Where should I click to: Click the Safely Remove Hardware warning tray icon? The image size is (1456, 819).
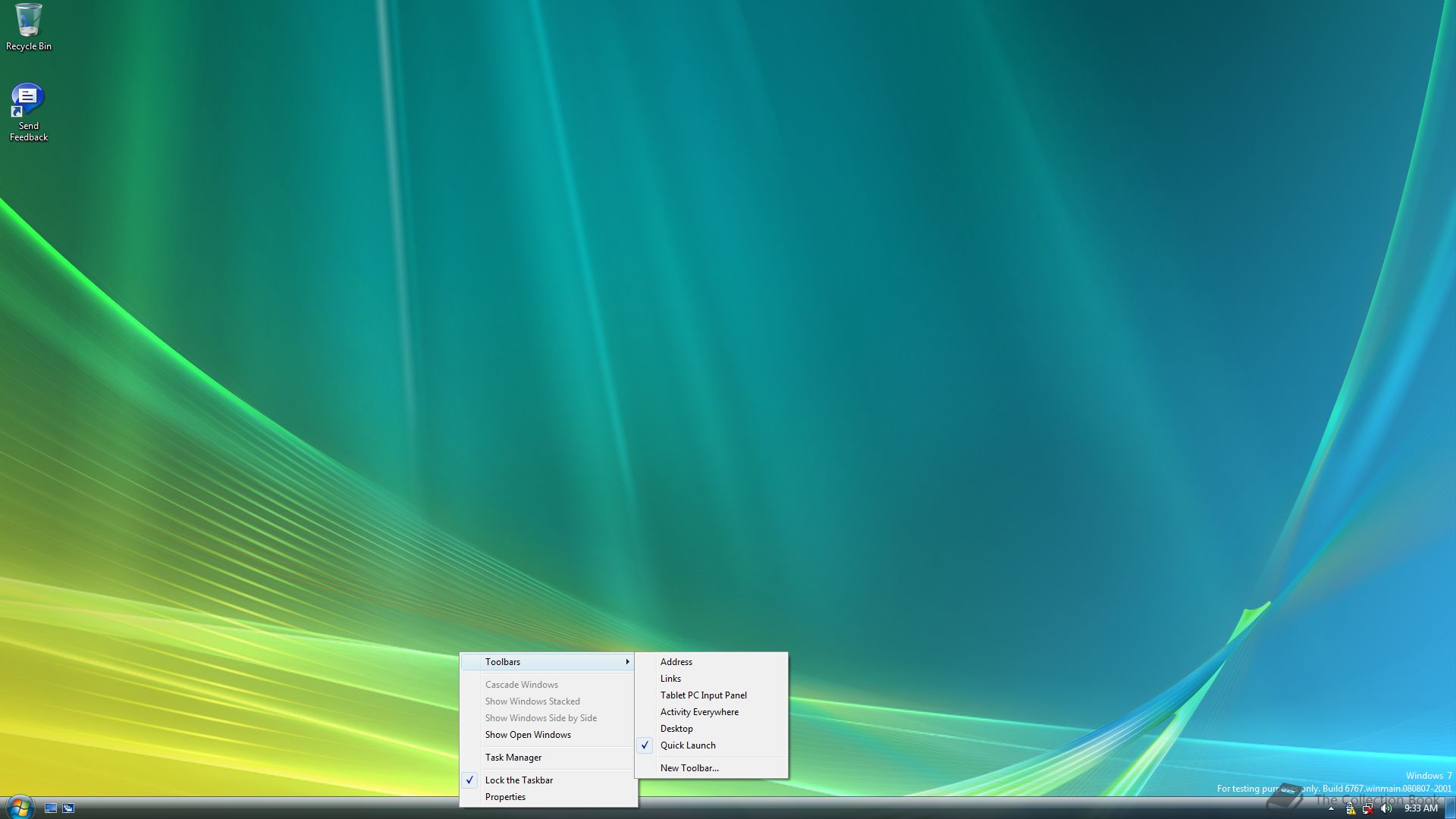click(1350, 808)
